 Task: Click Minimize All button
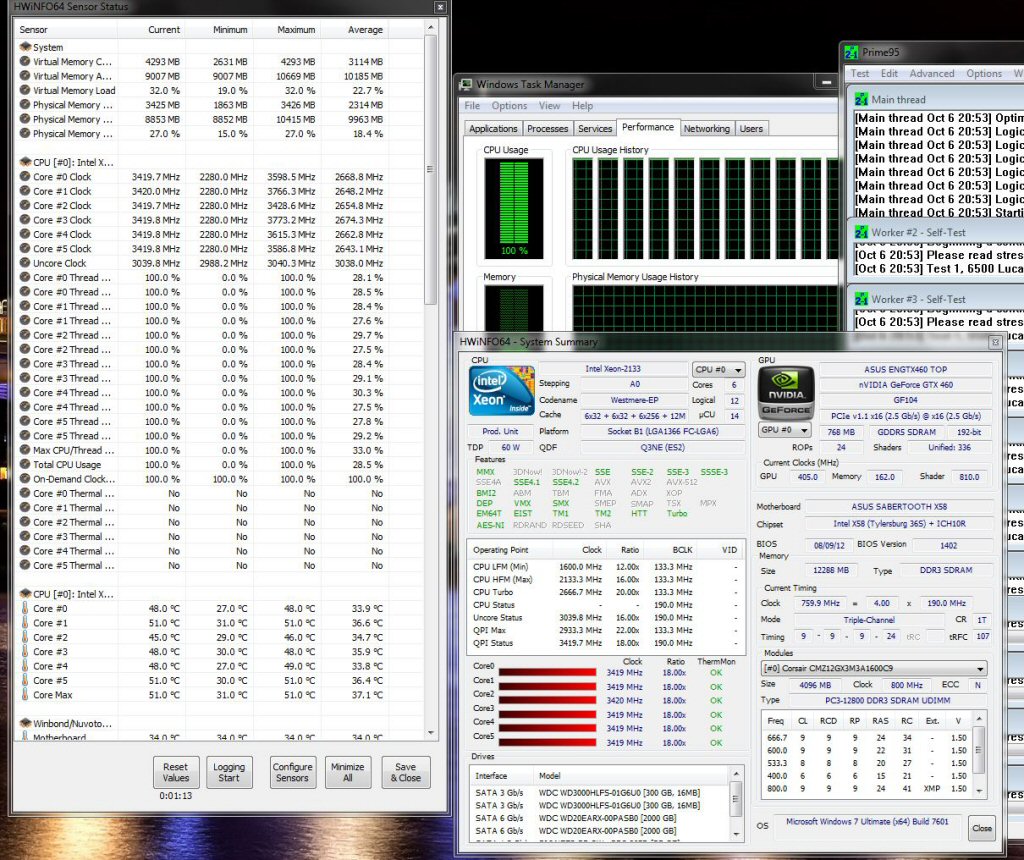(x=347, y=772)
